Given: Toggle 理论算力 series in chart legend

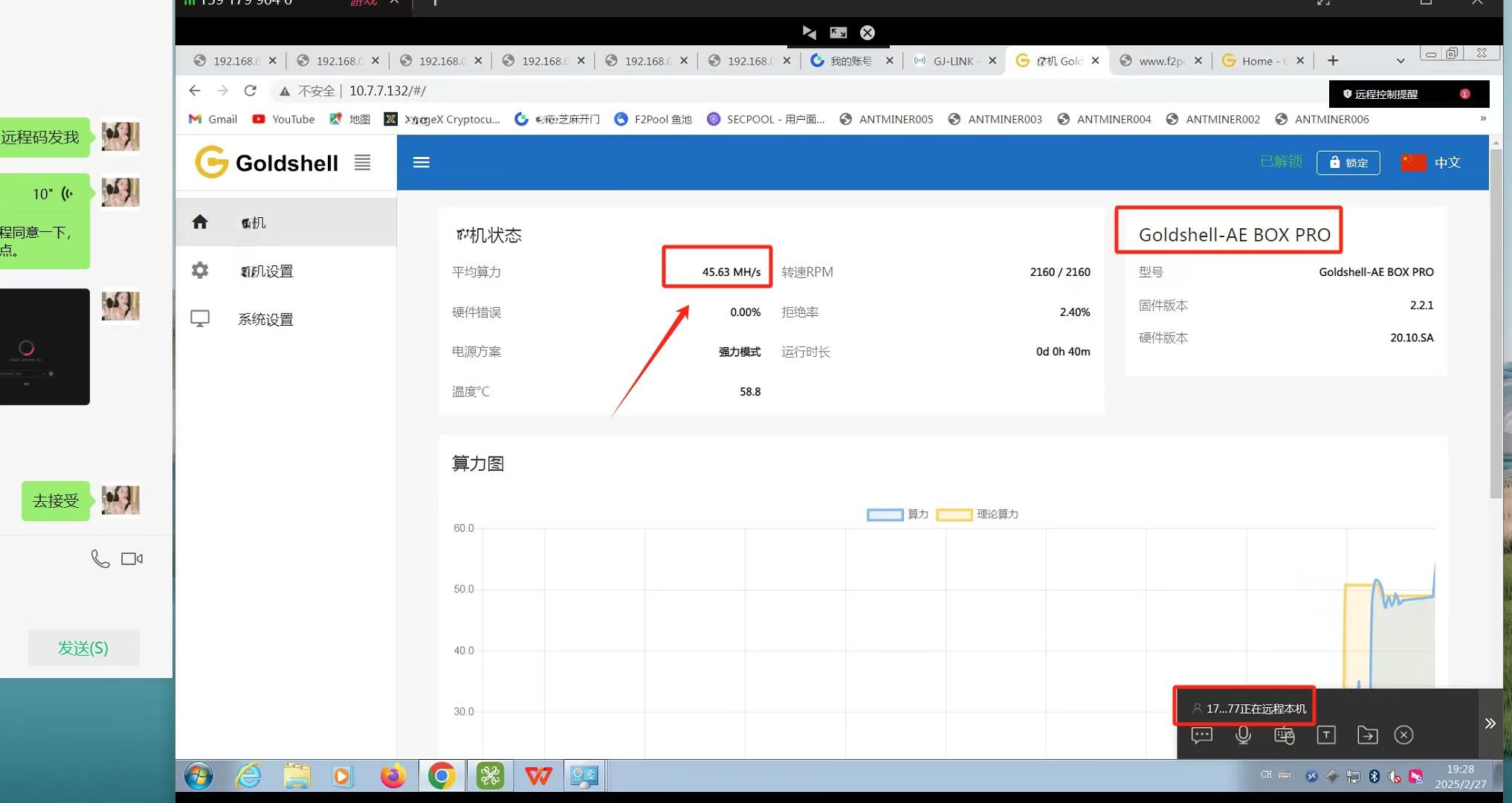Looking at the screenshot, I should [x=977, y=515].
